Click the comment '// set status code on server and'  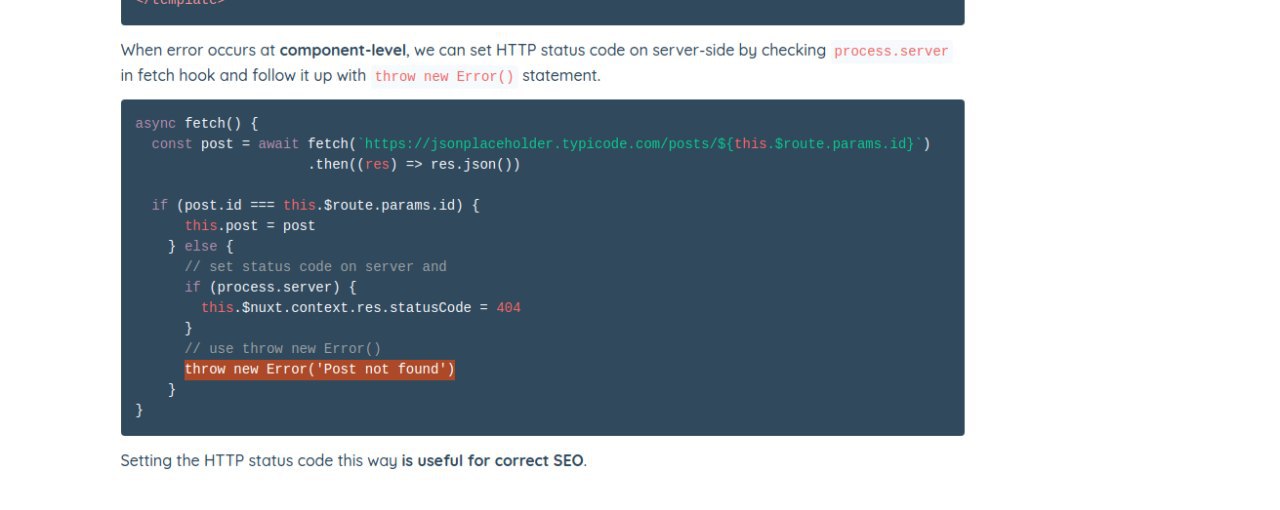(316, 267)
